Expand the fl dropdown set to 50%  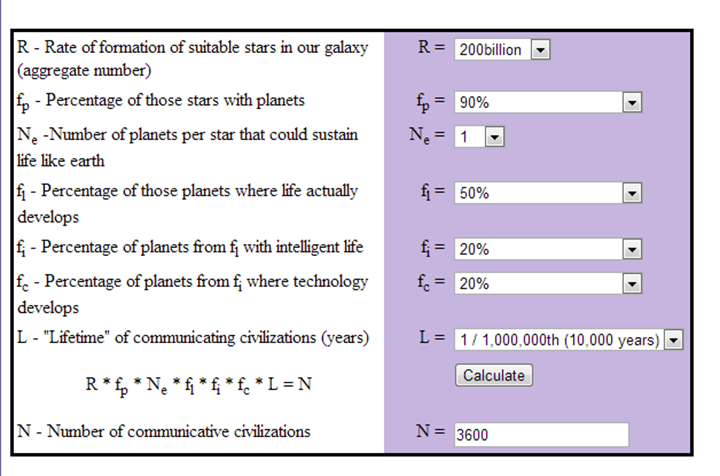pyautogui.click(x=632, y=193)
